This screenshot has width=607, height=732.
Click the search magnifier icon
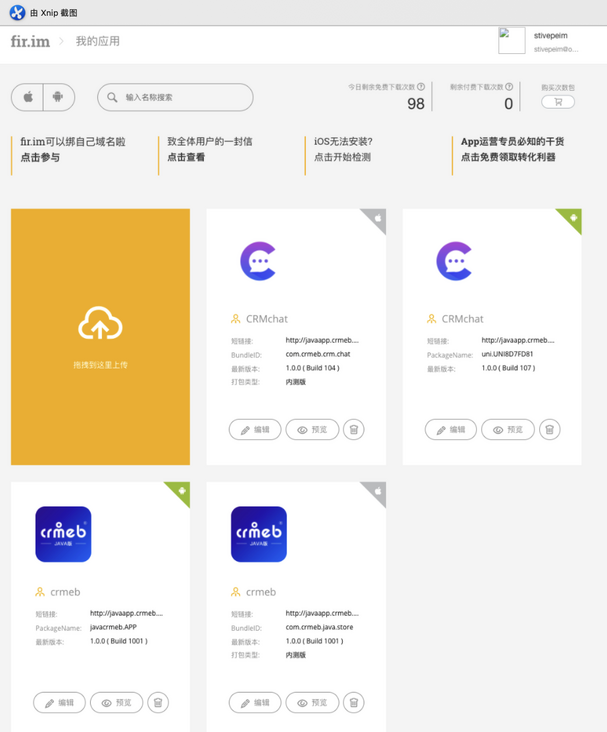pyautogui.click(x=112, y=97)
